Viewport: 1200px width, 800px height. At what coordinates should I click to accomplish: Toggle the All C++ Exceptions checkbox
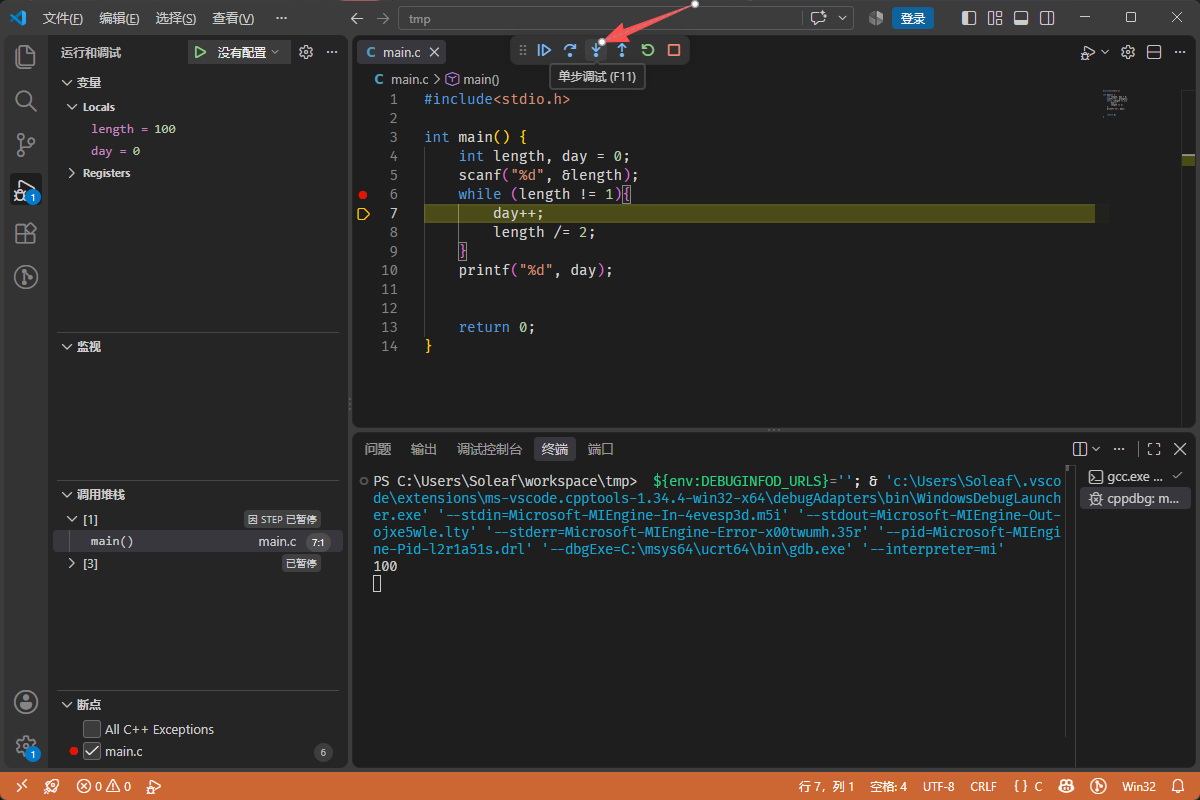point(92,729)
